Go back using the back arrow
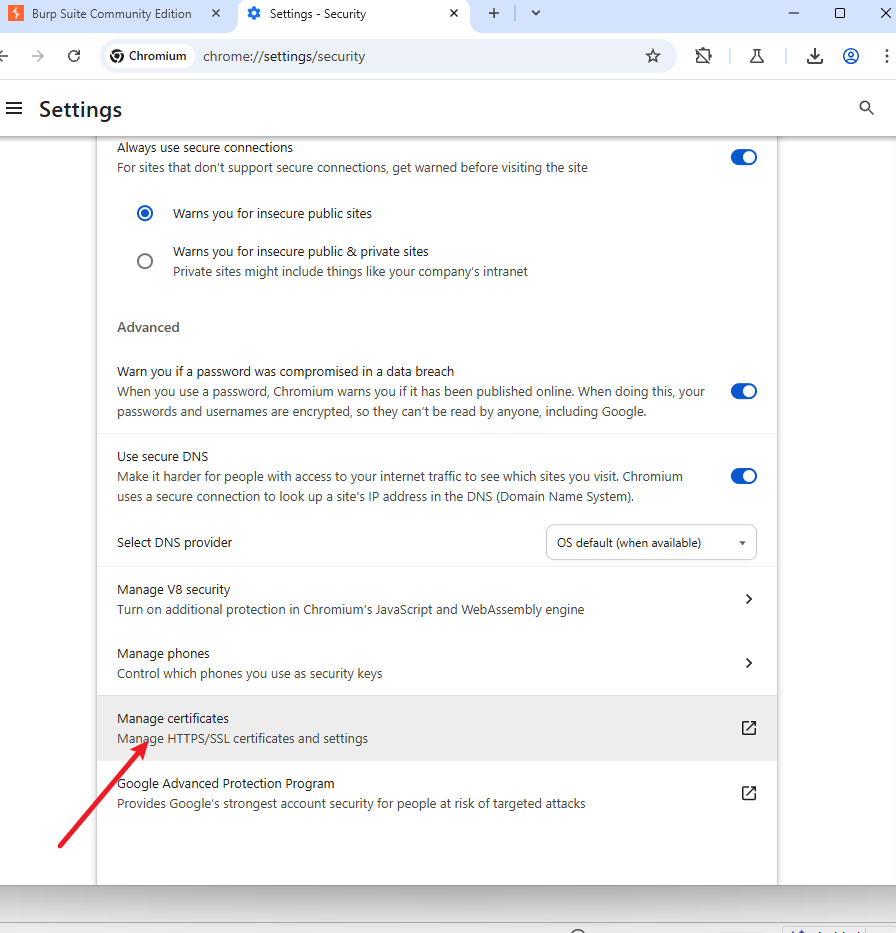The height and width of the screenshot is (933, 896). pos(4,56)
